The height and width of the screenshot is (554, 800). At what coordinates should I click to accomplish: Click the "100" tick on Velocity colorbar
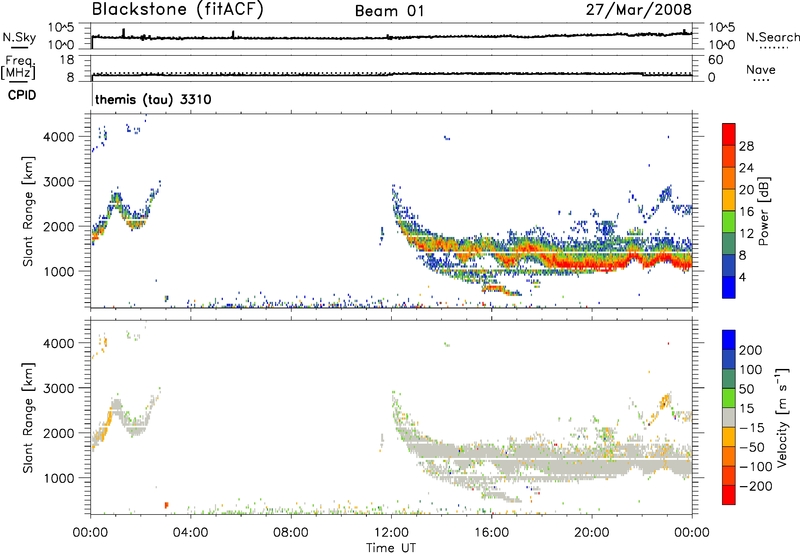(751, 369)
